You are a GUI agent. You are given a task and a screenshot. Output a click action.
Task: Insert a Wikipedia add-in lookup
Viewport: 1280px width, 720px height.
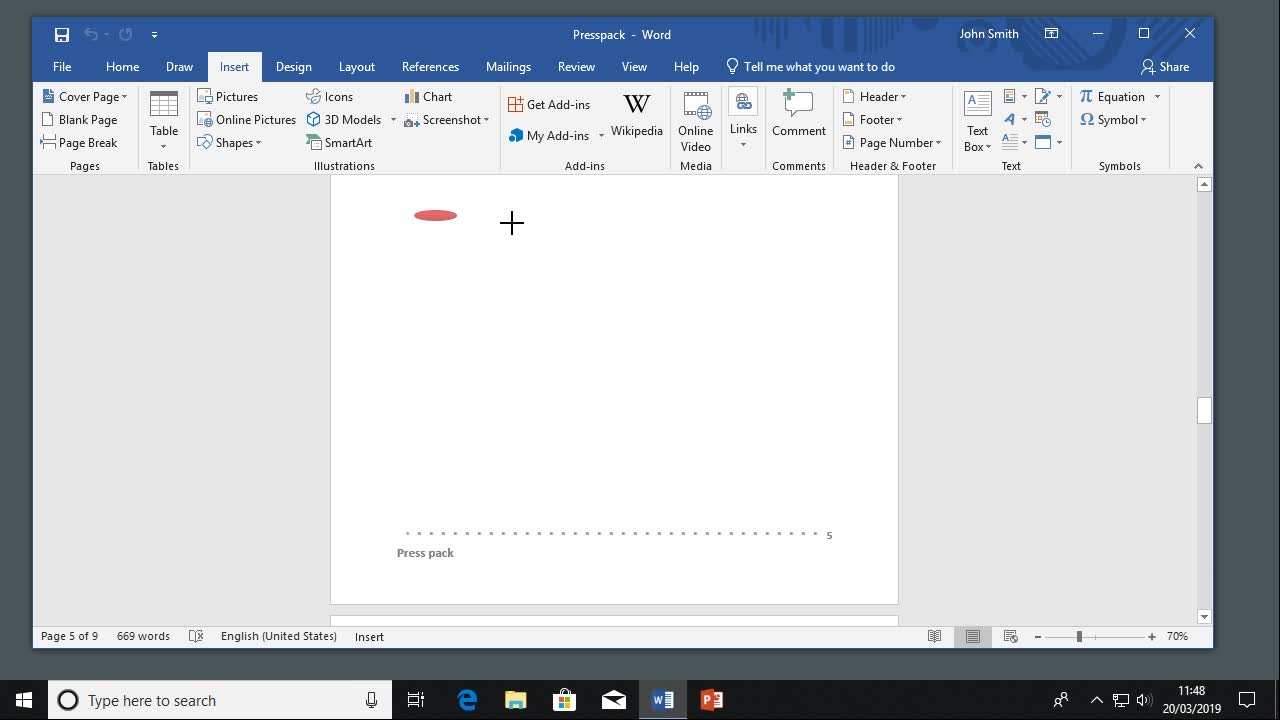[x=636, y=116]
